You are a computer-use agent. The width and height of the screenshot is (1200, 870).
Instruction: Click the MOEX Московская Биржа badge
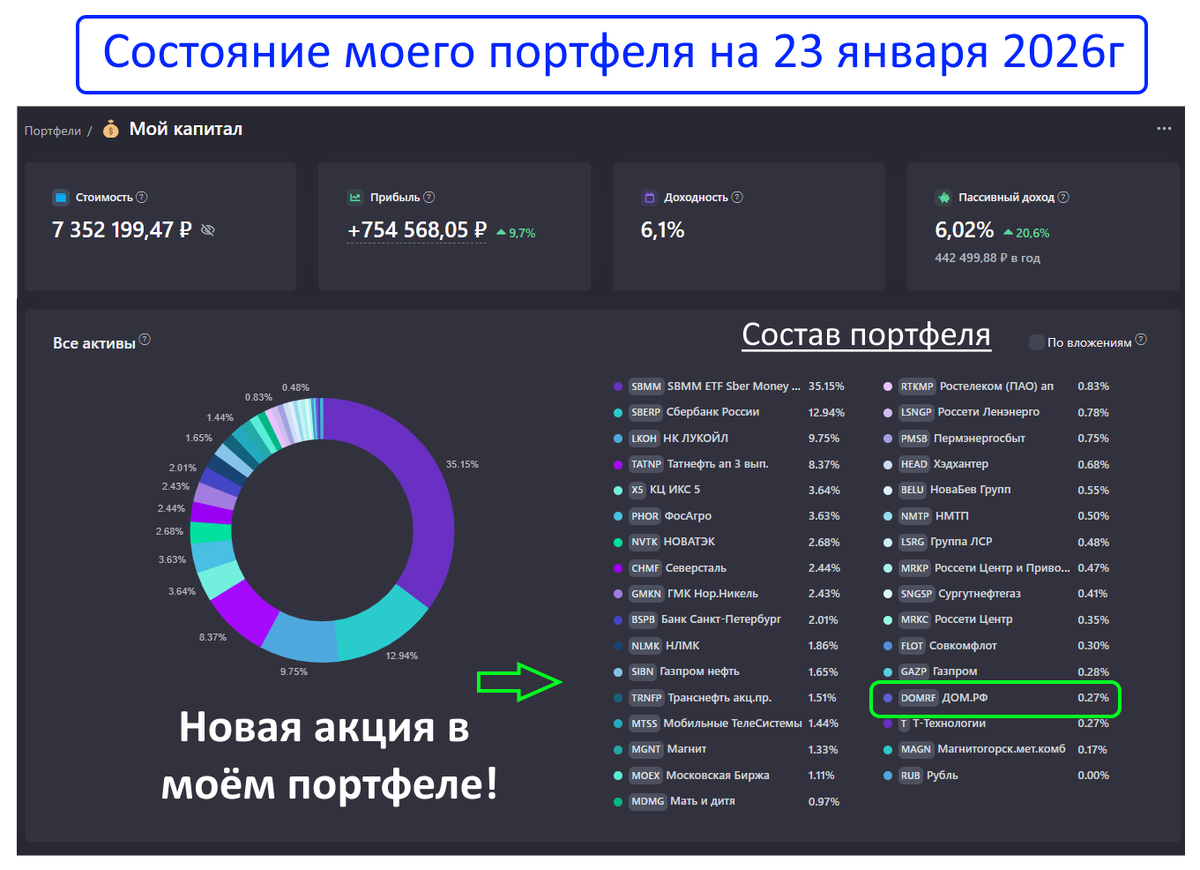(x=646, y=775)
